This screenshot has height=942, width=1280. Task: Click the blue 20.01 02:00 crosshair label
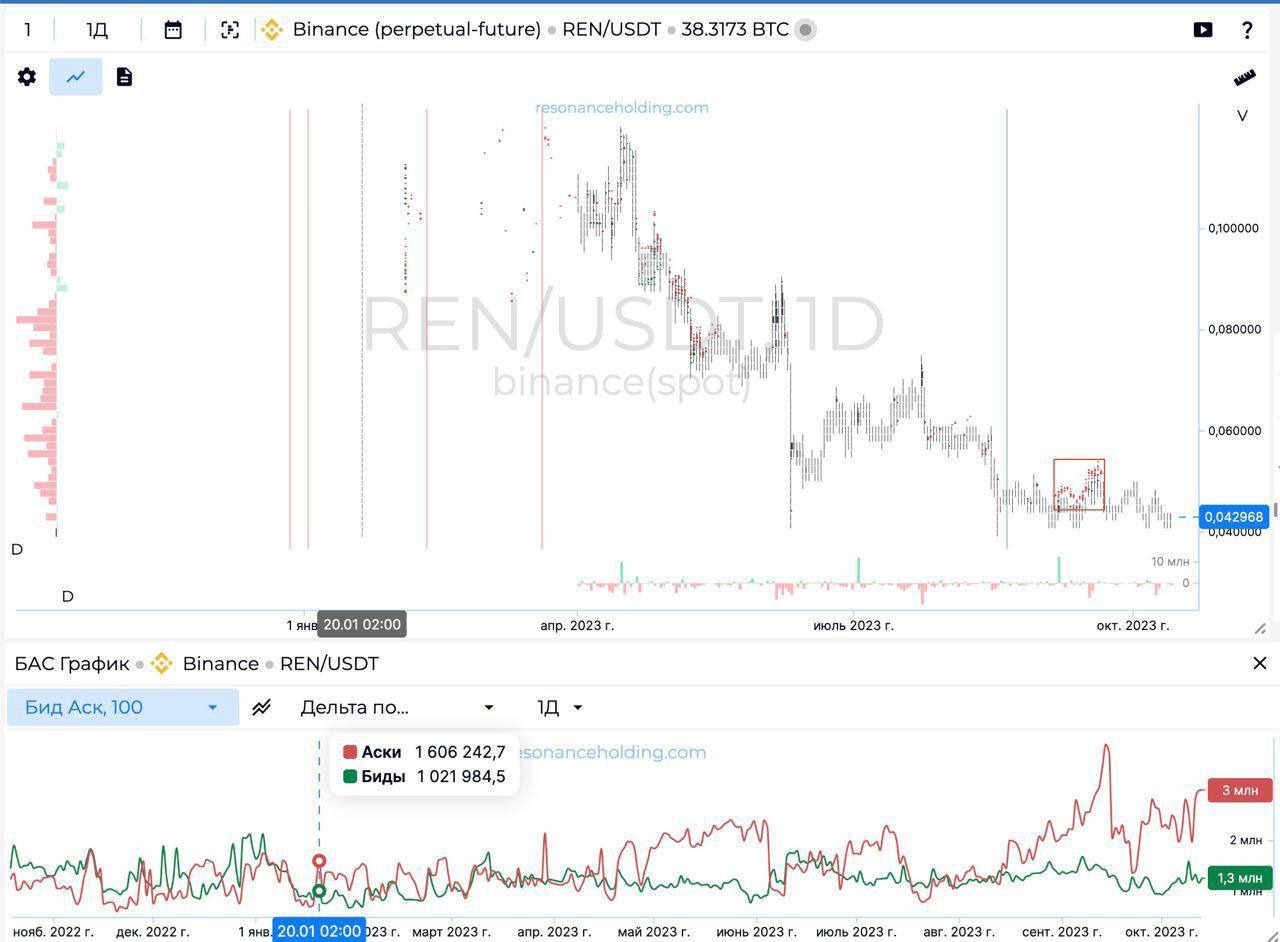point(319,931)
